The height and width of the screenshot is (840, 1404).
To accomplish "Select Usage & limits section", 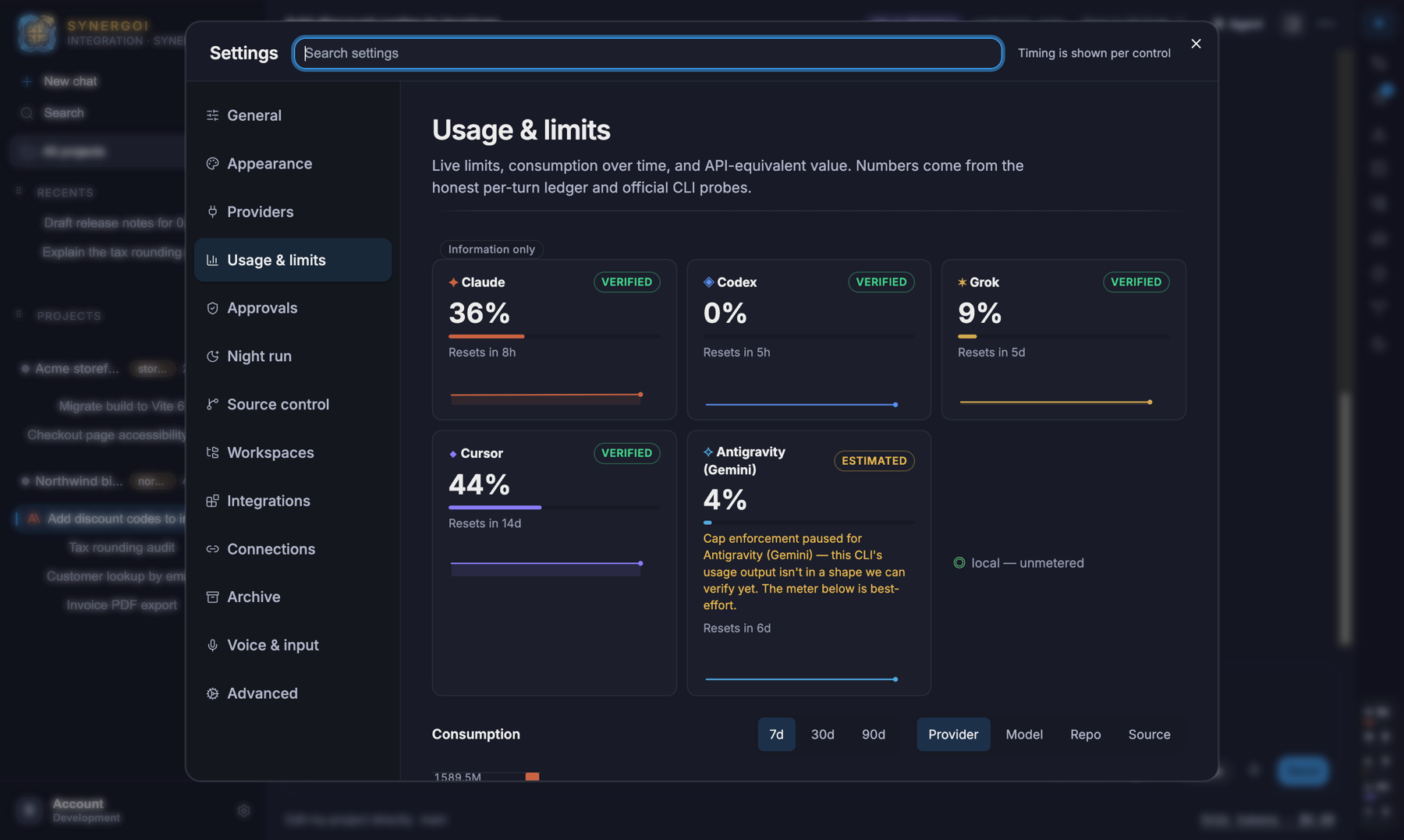I will pyautogui.click(x=292, y=261).
